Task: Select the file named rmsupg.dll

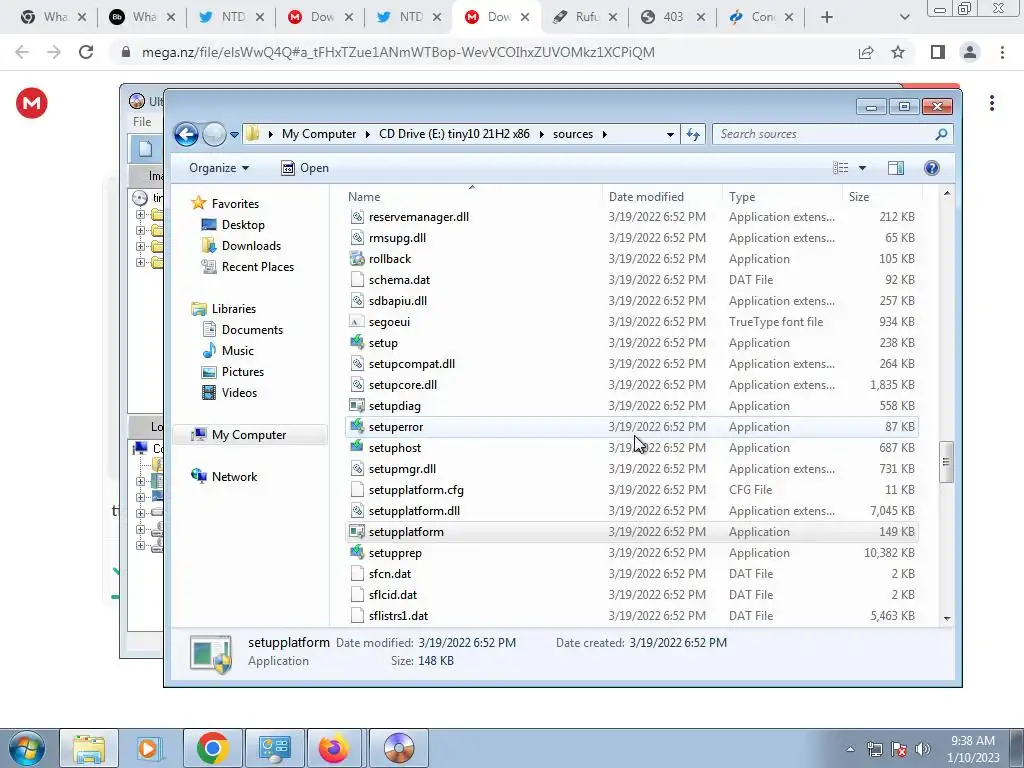Action: [x=397, y=238]
